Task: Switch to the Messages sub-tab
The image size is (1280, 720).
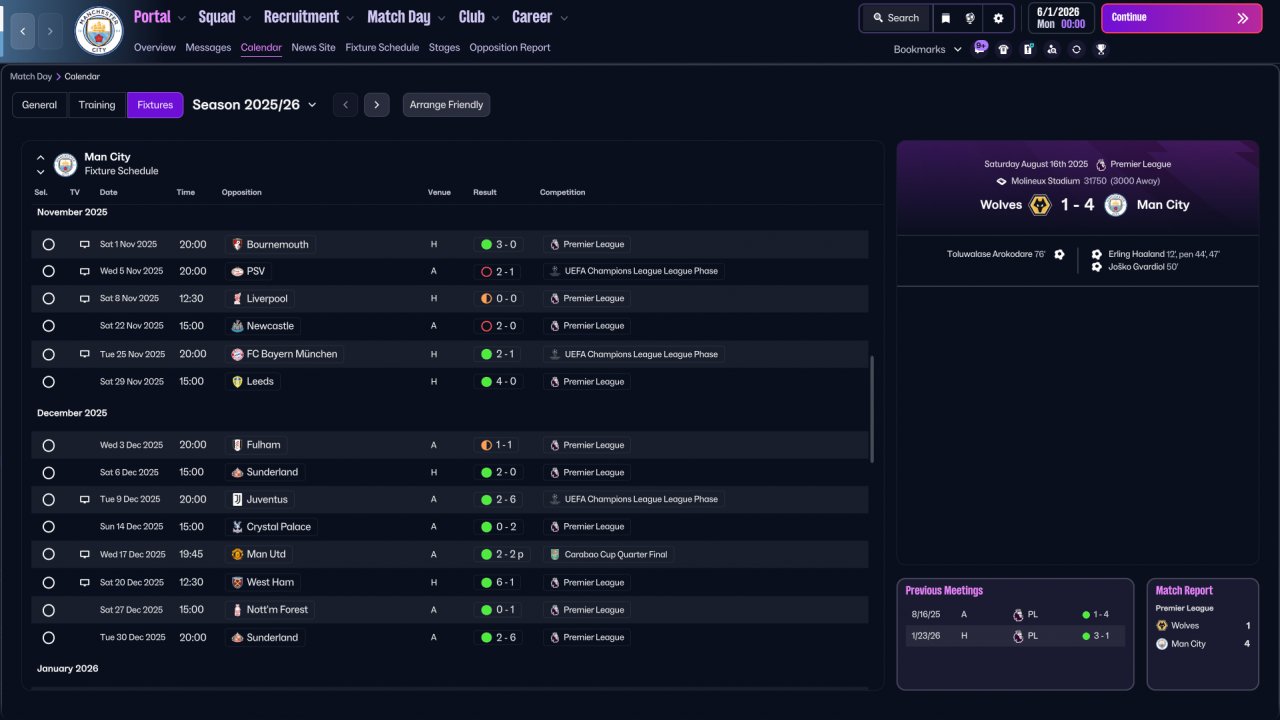Action: tap(208, 47)
